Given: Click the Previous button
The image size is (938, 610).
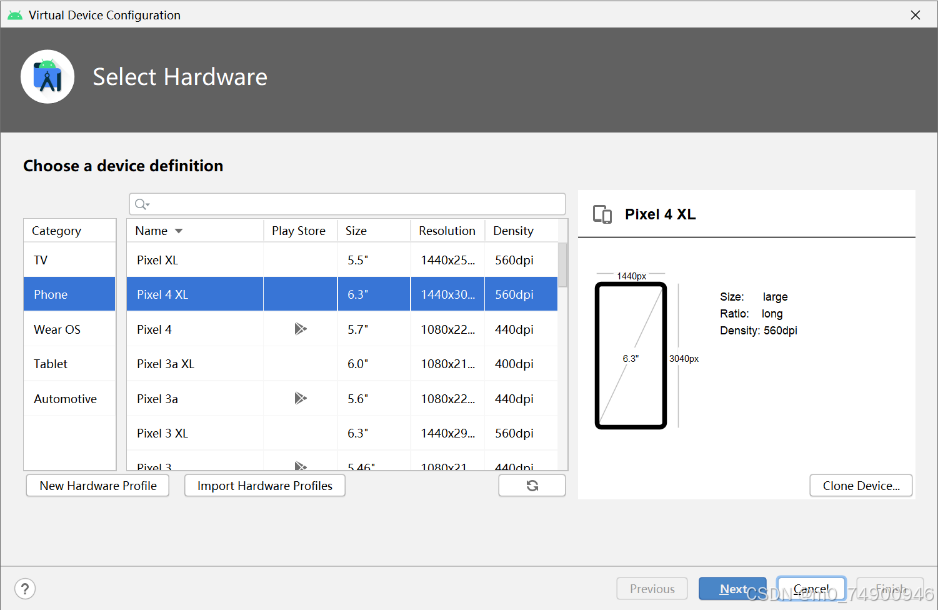Looking at the screenshot, I should (x=652, y=589).
